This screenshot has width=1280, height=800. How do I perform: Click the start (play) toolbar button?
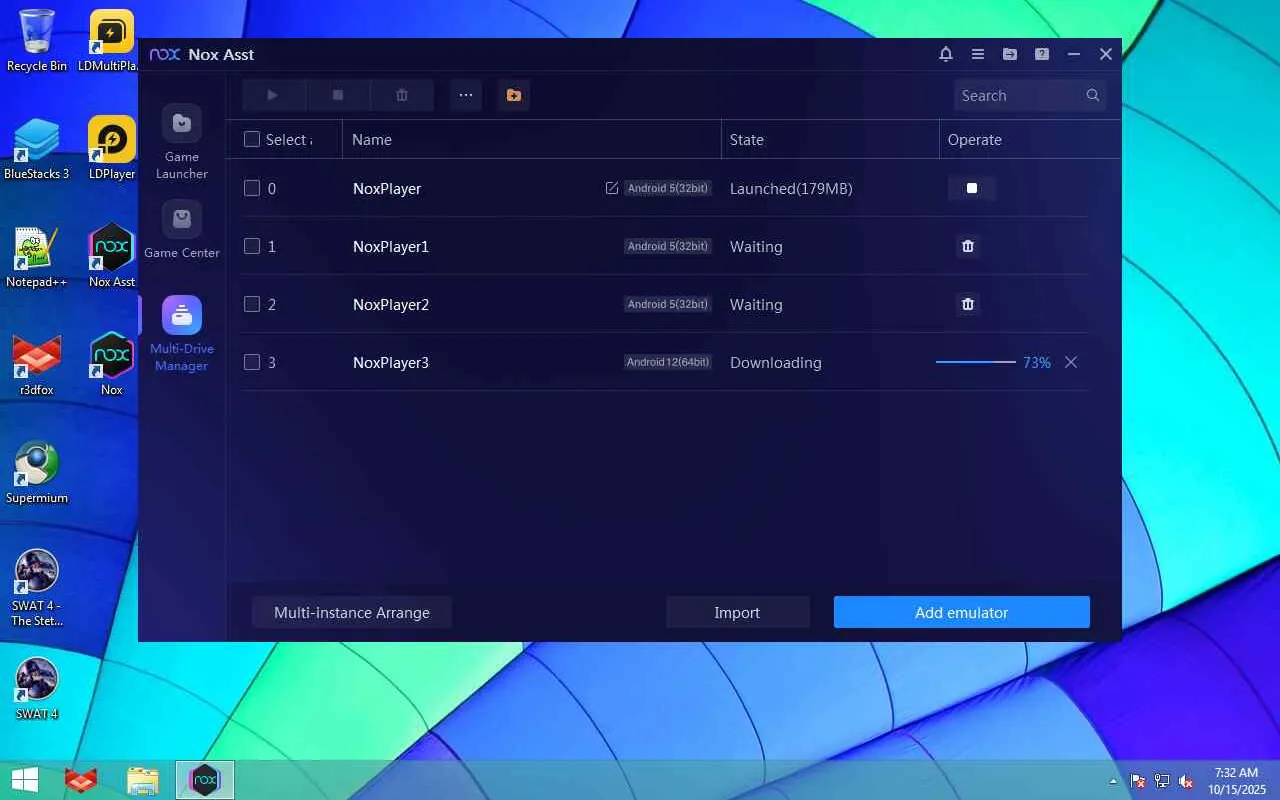point(273,95)
